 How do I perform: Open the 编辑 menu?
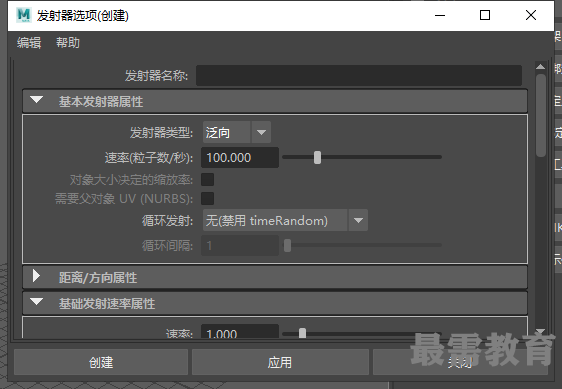click(29, 43)
